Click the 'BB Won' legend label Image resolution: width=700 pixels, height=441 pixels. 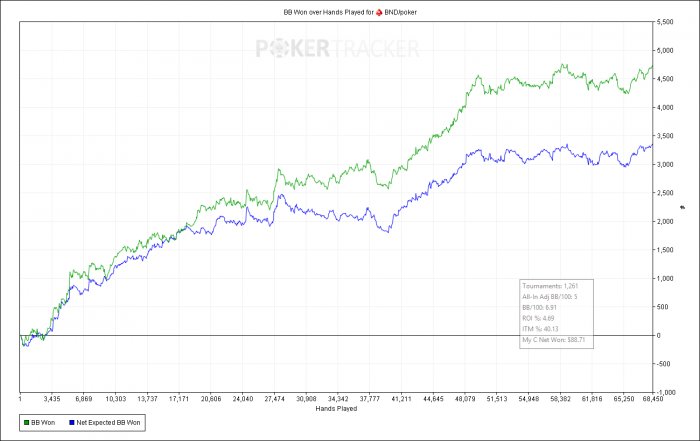pos(43,422)
